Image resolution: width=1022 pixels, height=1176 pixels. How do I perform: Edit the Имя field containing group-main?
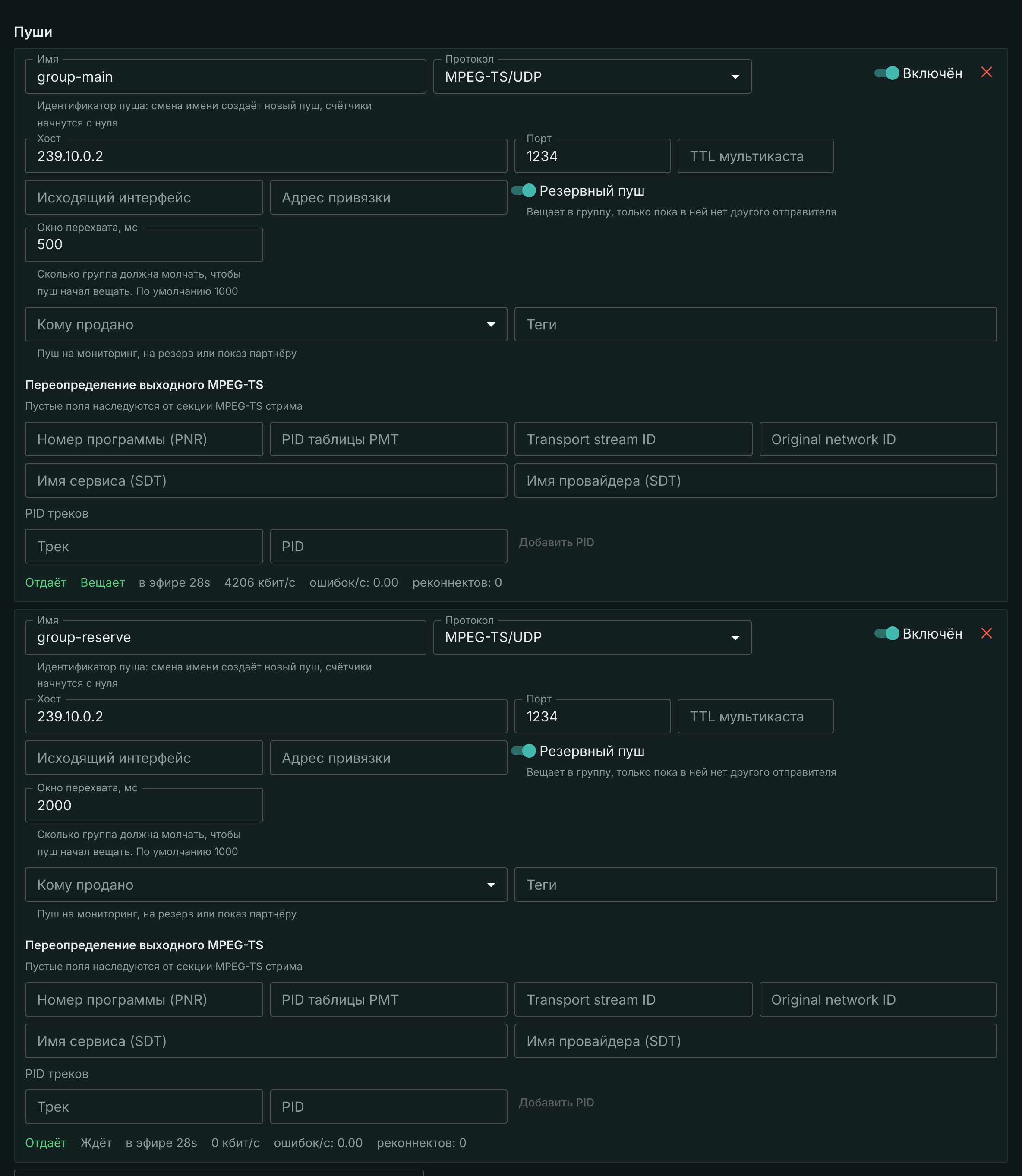tap(225, 76)
